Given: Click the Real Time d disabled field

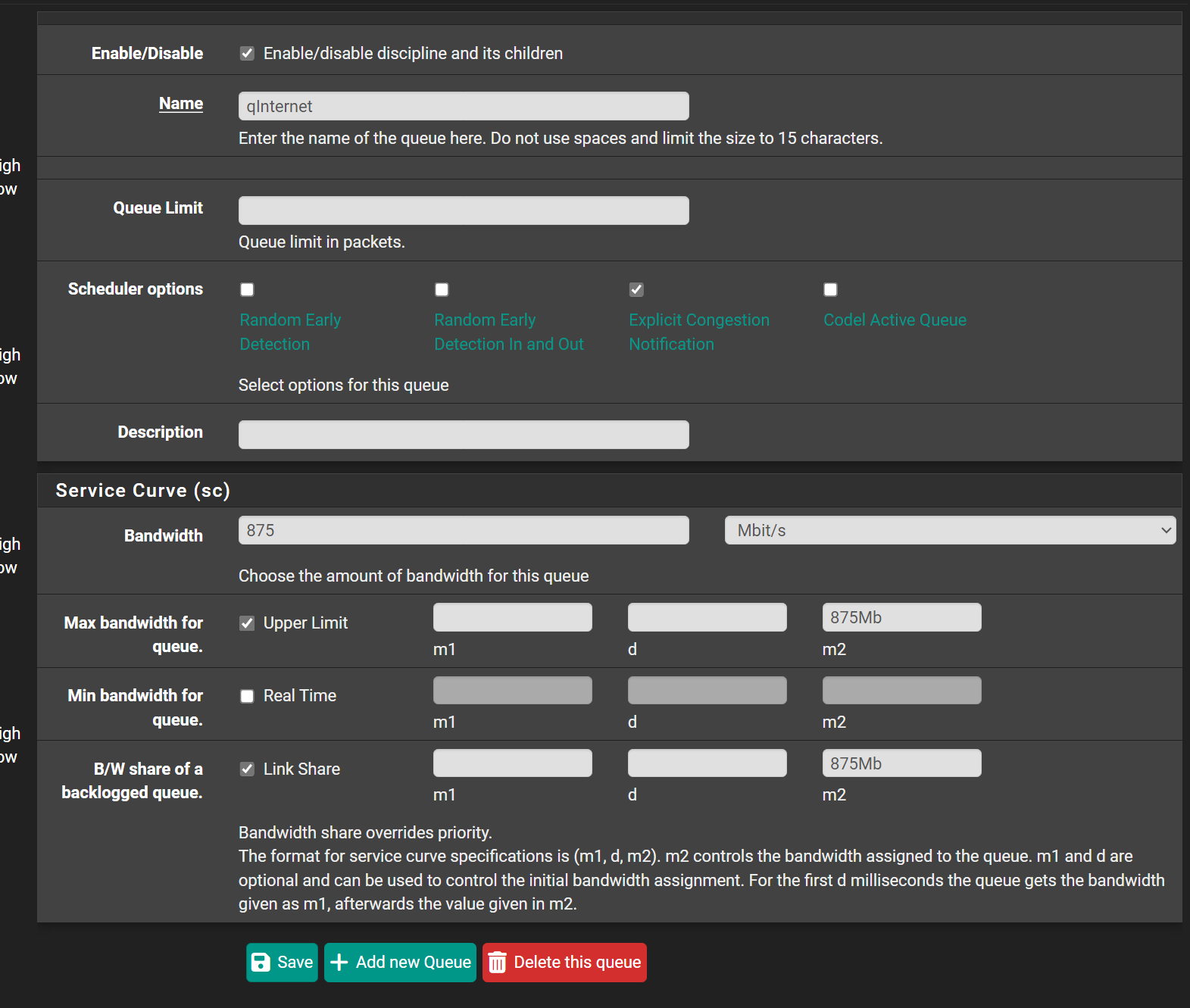Looking at the screenshot, I should pyautogui.click(x=707, y=691).
